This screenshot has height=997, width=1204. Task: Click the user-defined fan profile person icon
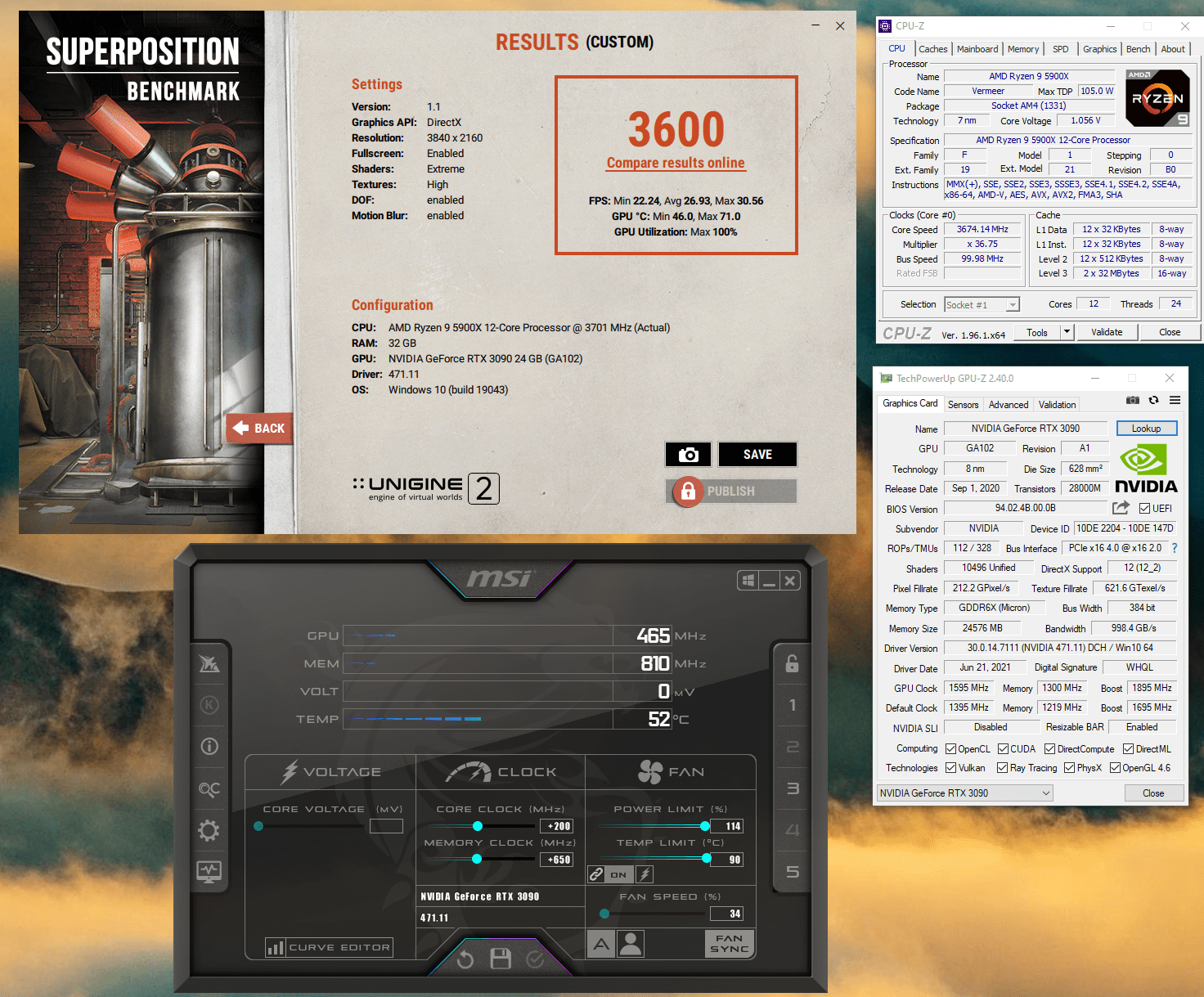(631, 944)
